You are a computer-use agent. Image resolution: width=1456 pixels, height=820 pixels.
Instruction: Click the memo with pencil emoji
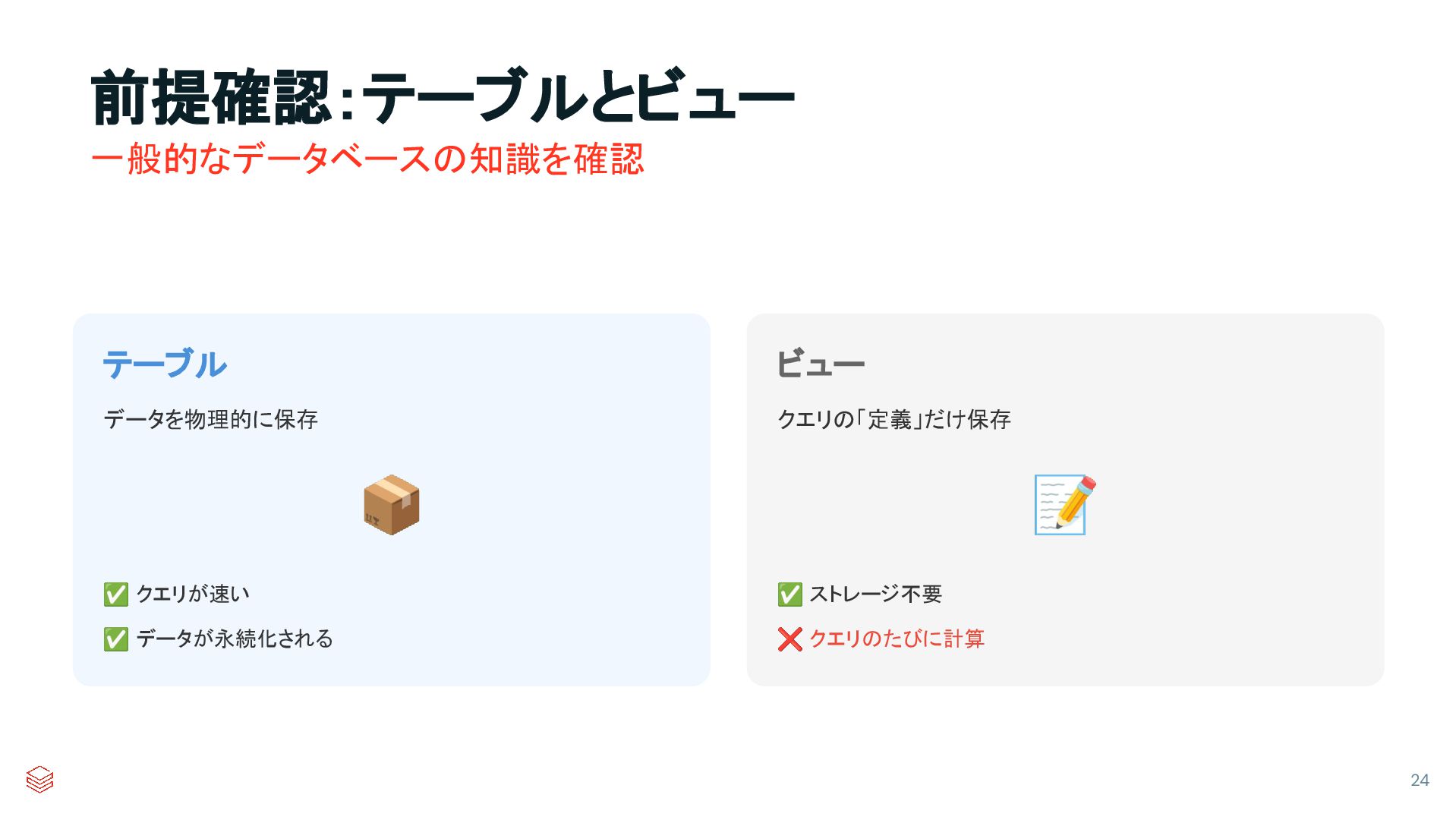[1064, 505]
